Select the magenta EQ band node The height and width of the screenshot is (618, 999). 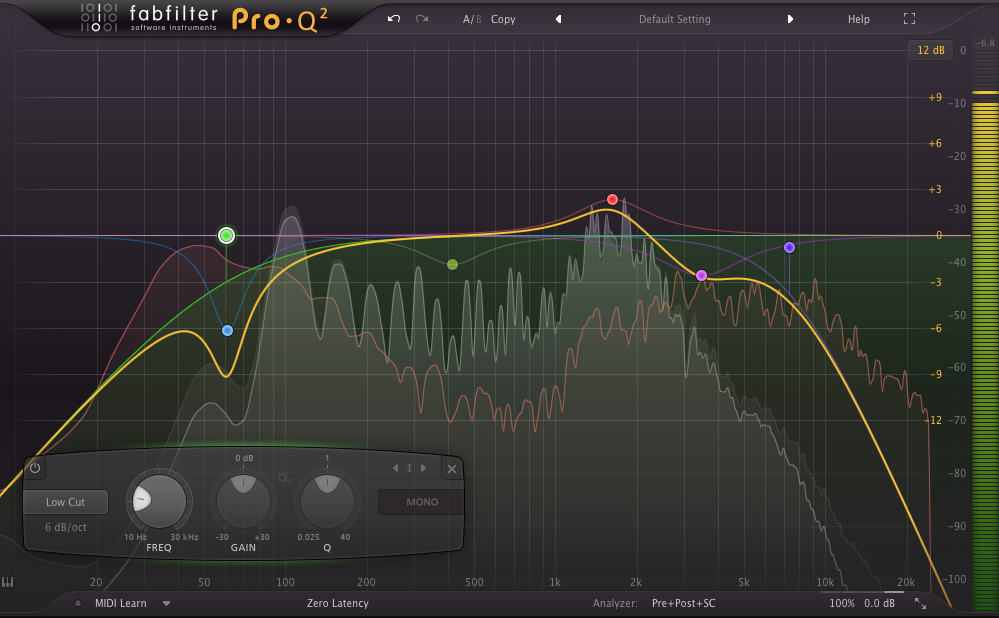click(701, 275)
